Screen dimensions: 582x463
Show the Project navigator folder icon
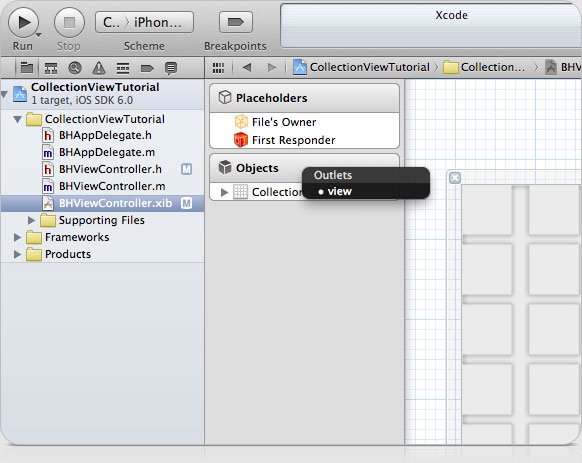(27, 68)
